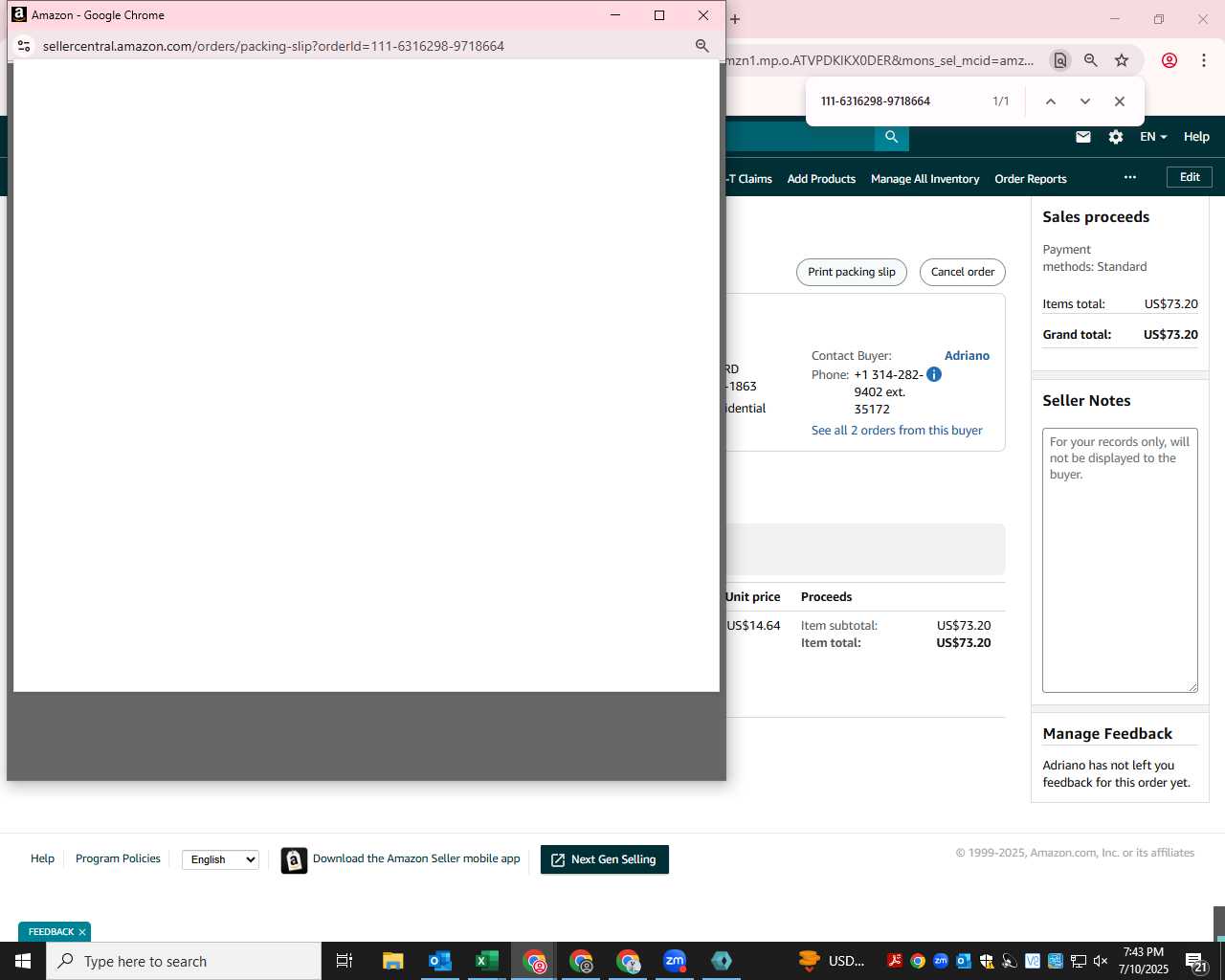Click the Edit button in the nav bar

[x=1190, y=177]
